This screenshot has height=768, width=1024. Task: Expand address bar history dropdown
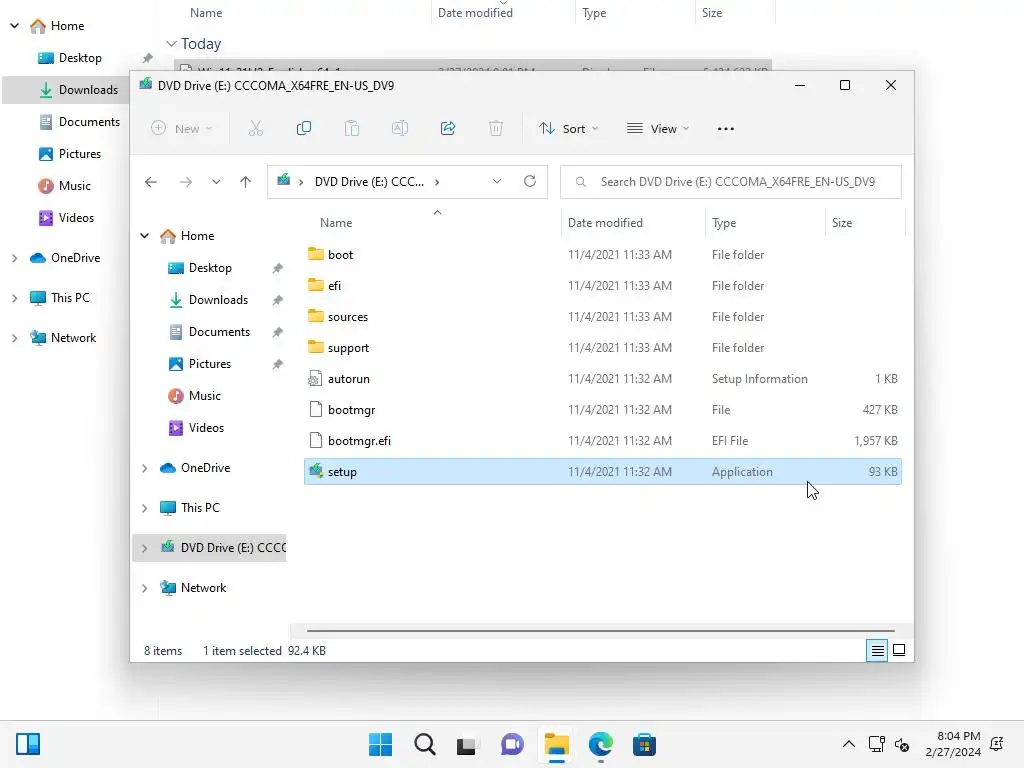(x=497, y=181)
